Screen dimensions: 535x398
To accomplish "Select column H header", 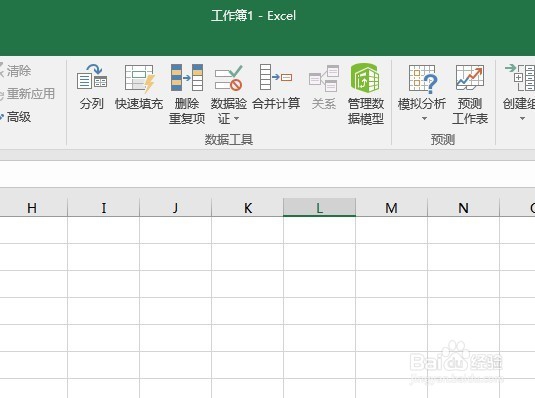I will pyautogui.click(x=33, y=208).
